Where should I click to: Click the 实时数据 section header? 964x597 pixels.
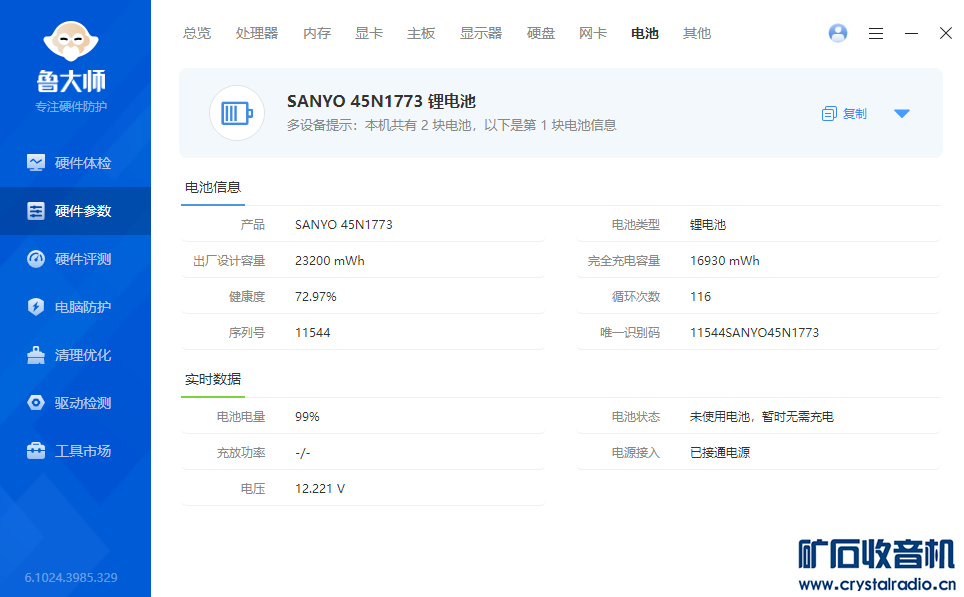coord(213,379)
